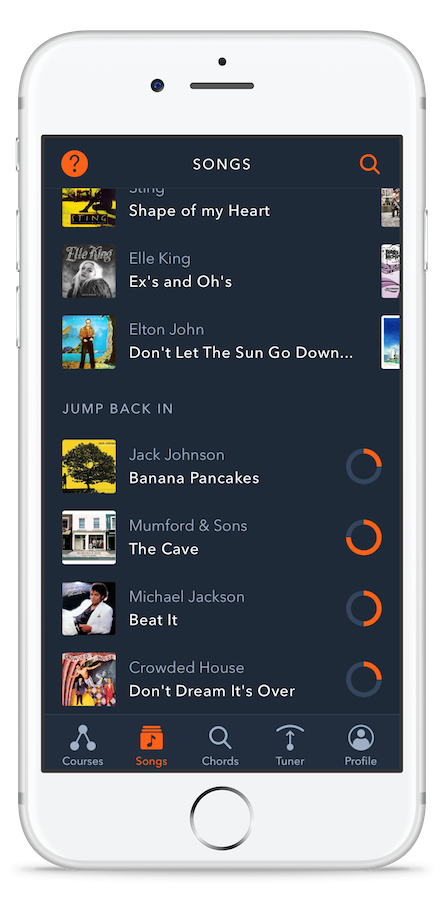The width and height of the screenshot is (448, 903).
Task: Tap the Banana Pancakes progress ring
Action: coord(364,466)
